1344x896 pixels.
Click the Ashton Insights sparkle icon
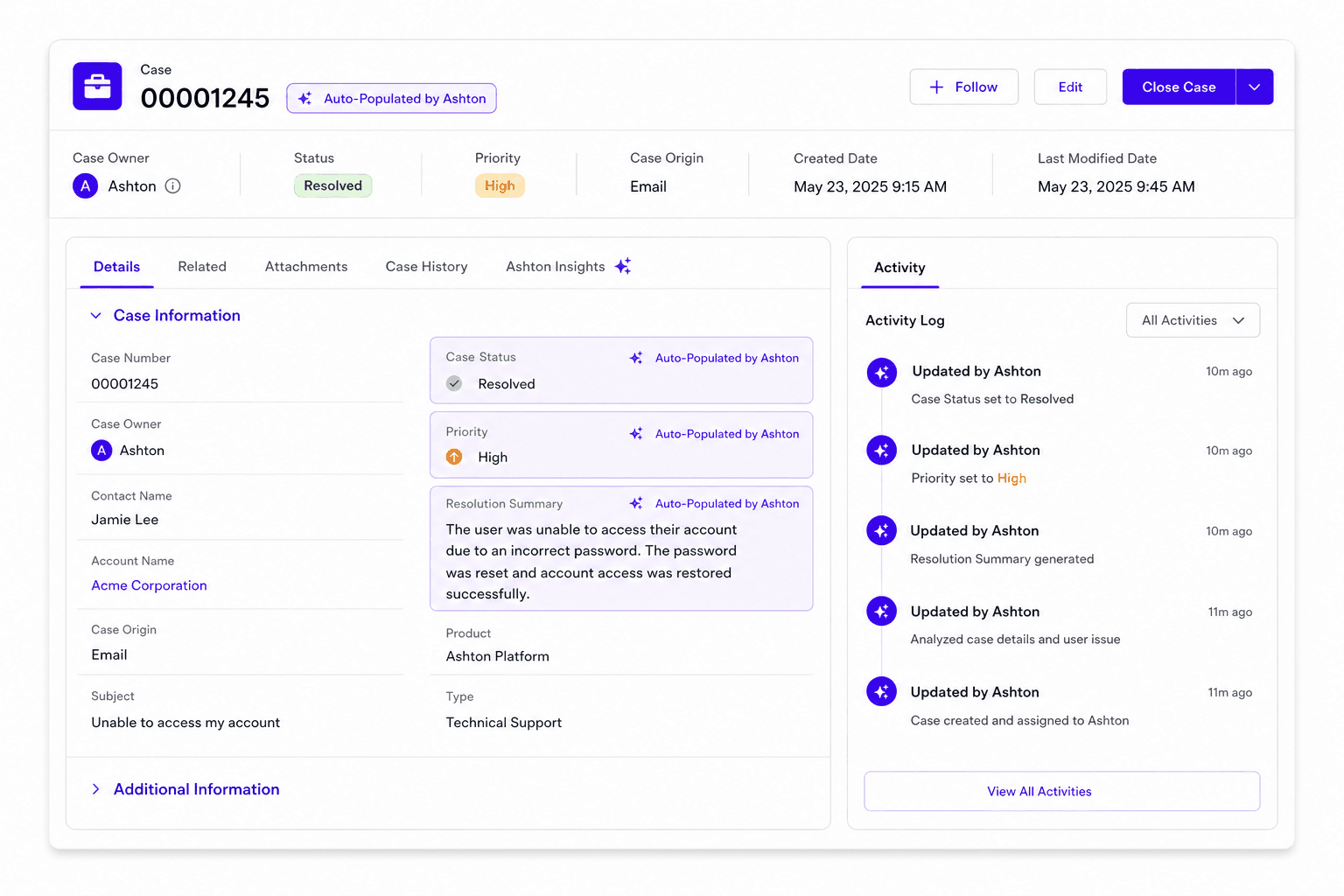click(x=623, y=266)
